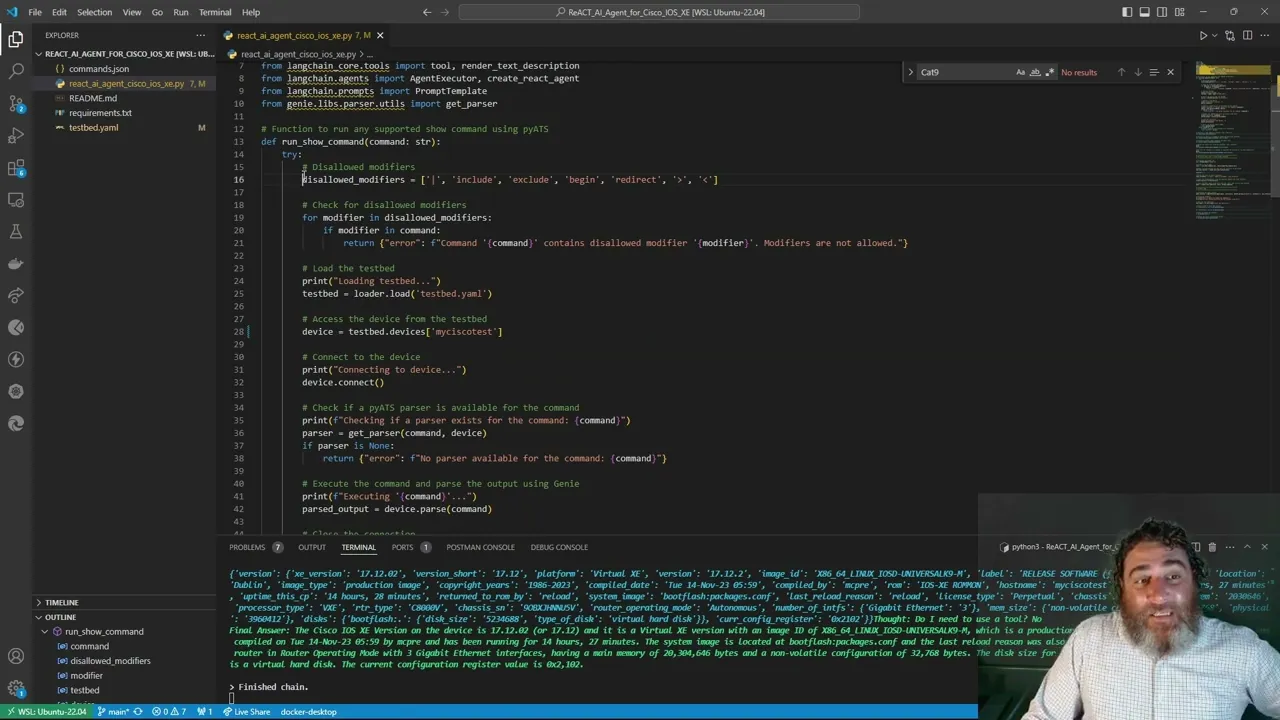This screenshot has width=1280, height=720.
Task: Toggle Use Regular Expression in Find widget
Action: click(1050, 72)
